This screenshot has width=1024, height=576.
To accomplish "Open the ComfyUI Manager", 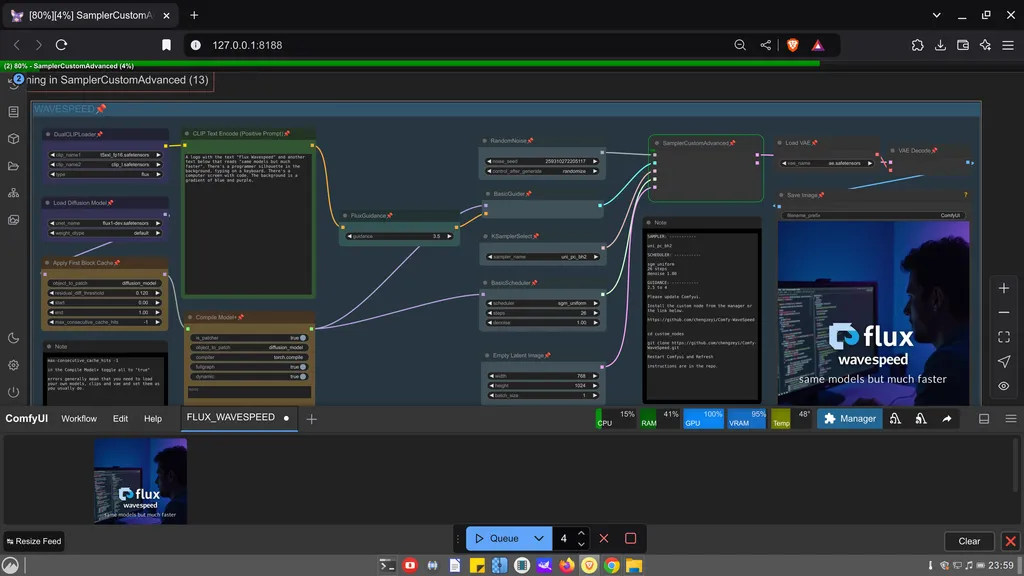I will [850, 419].
